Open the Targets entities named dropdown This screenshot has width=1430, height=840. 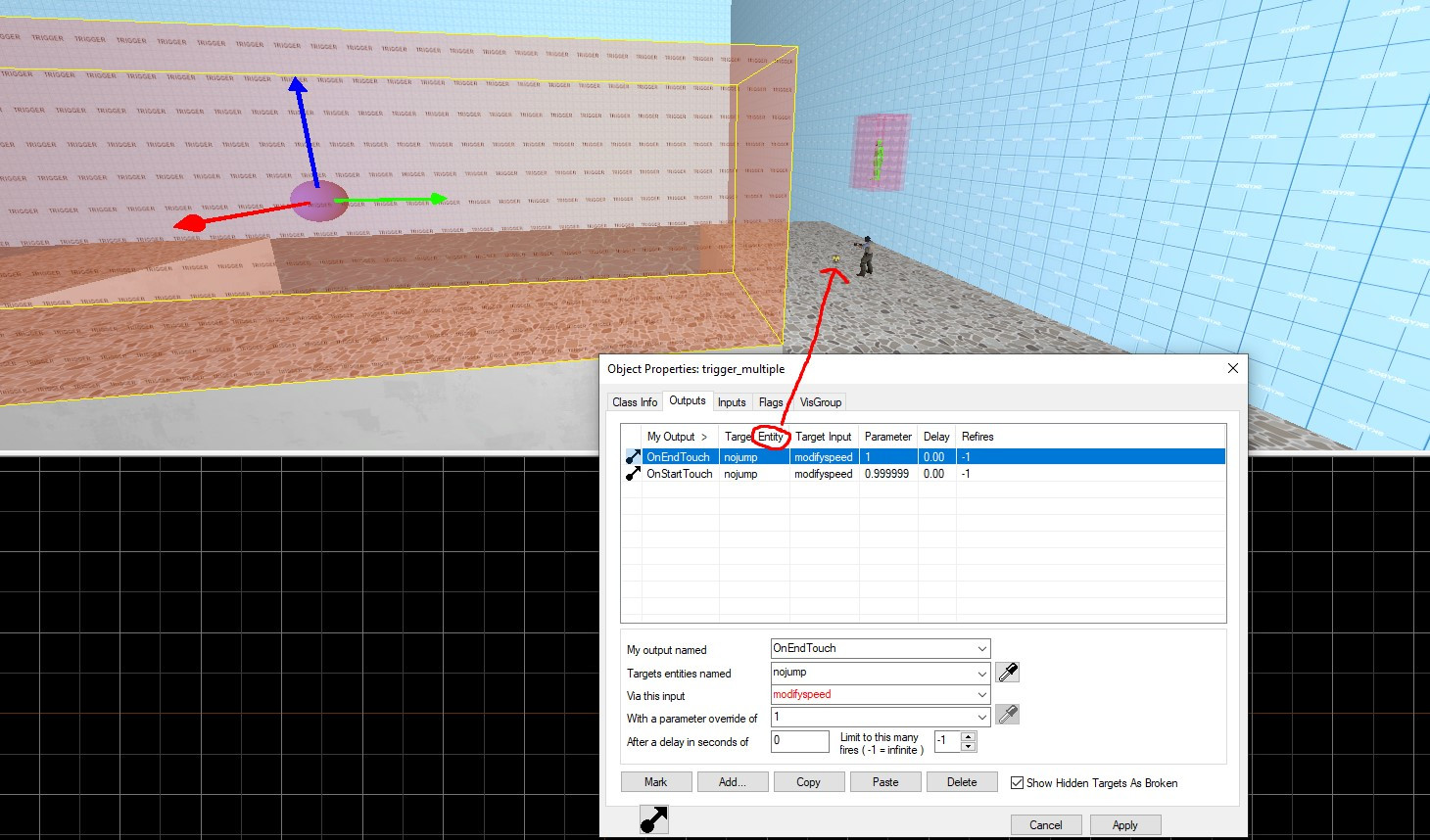point(980,672)
